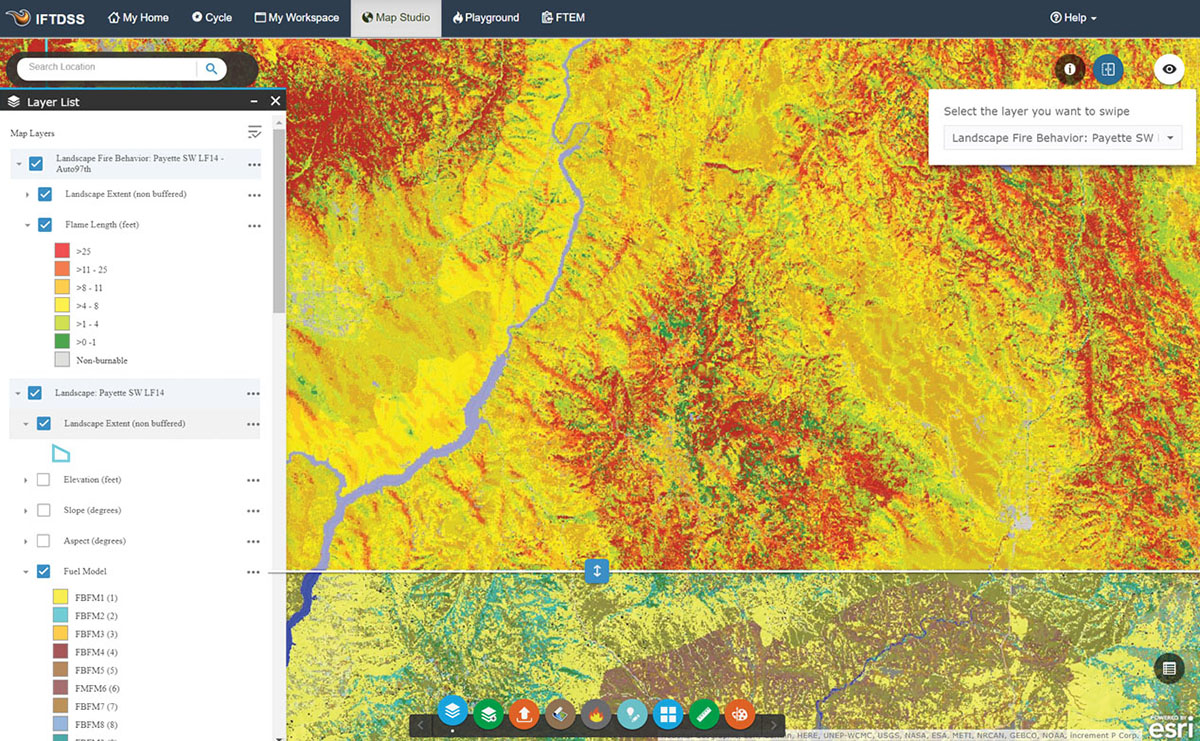Open options menu for Slope (degrees) layer
The height and width of the screenshot is (741, 1200).
(x=254, y=511)
